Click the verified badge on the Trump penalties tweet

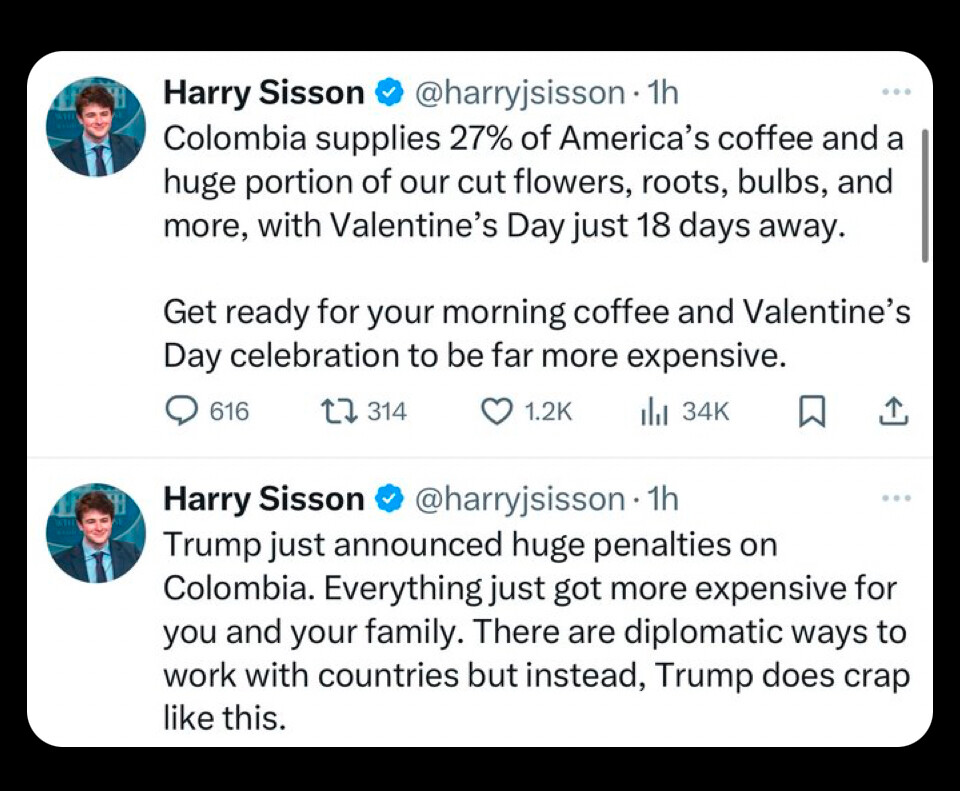(389, 498)
